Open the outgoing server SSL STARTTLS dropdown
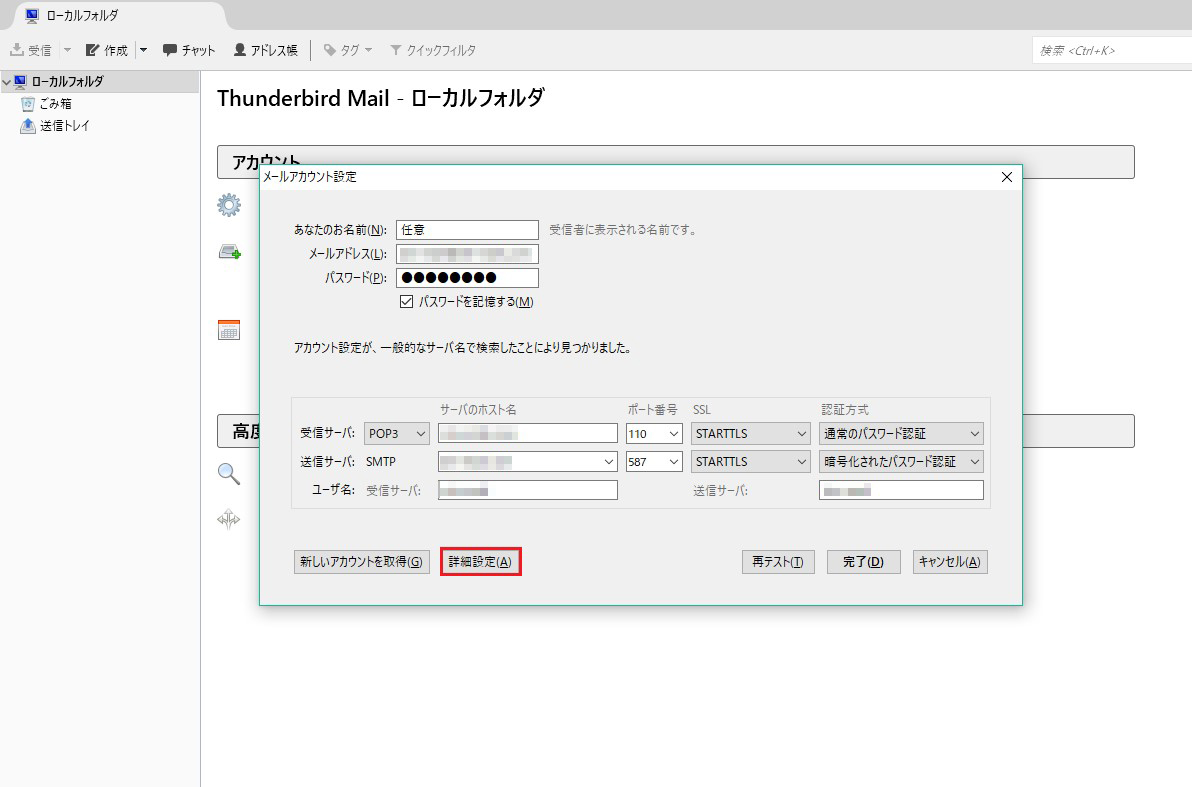 pos(751,462)
